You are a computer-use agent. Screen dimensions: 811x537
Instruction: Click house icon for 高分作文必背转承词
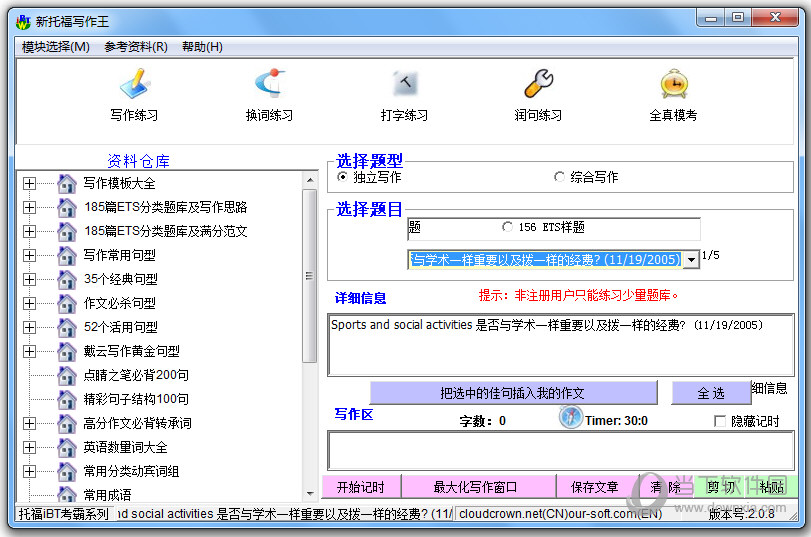click(x=67, y=423)
